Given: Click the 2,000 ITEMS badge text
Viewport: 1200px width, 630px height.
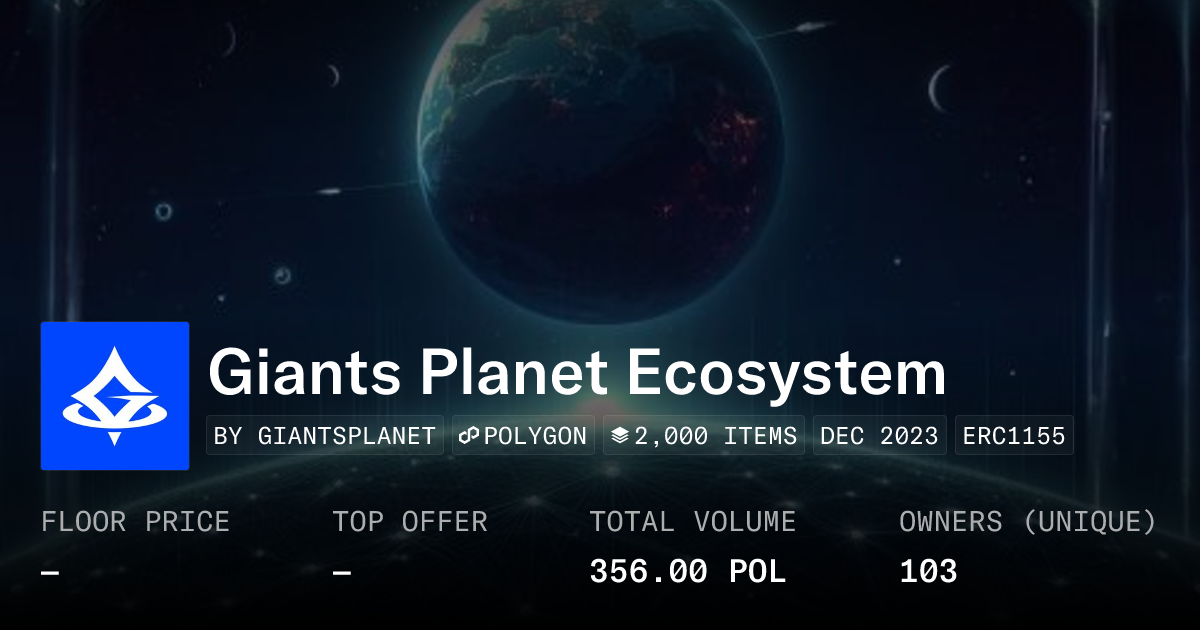Looking at the screenshot, I should pyautogui.click(x=716, y=436).
